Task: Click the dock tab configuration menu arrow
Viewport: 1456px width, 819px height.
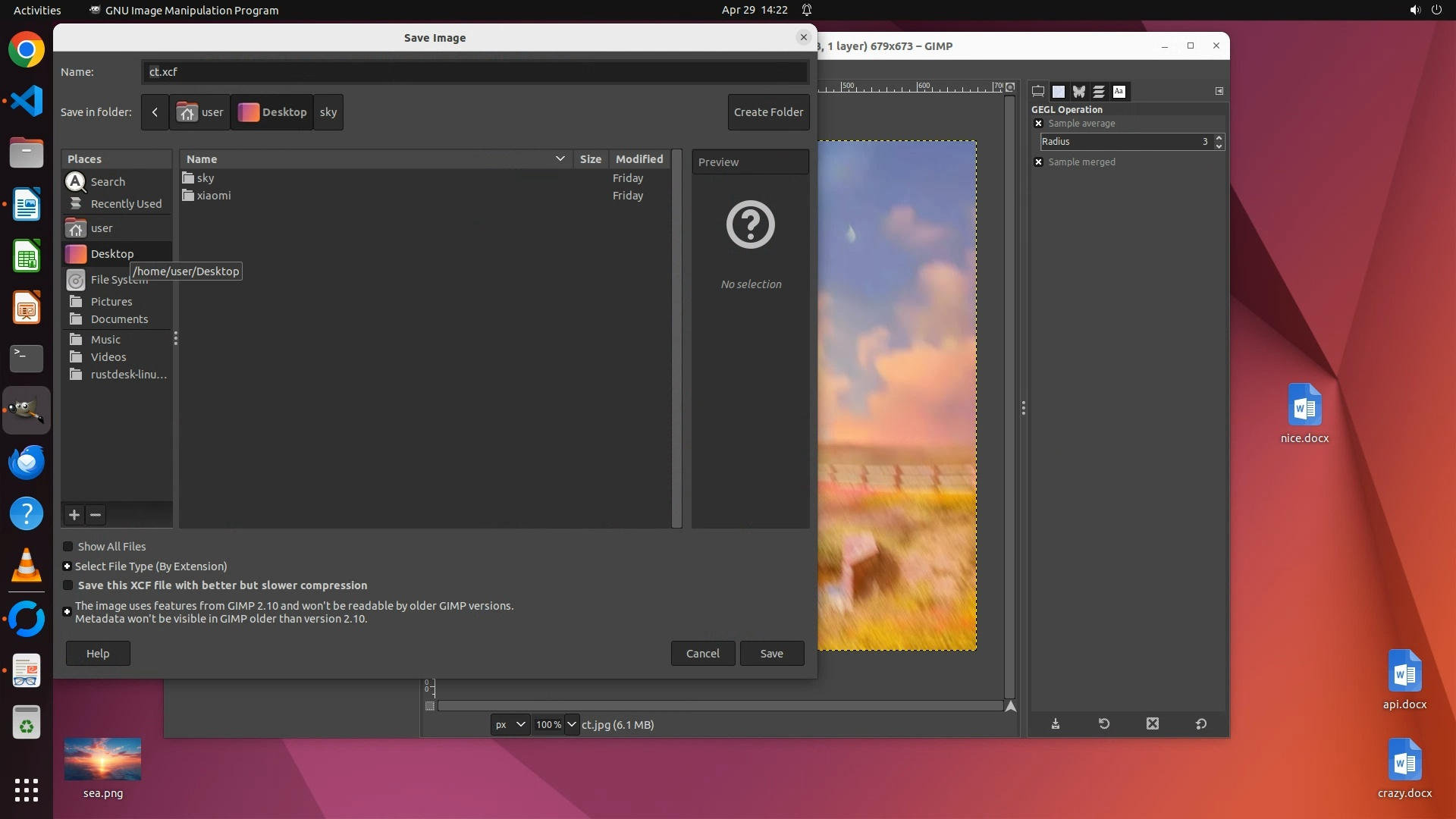Action: pos(1219,91)
